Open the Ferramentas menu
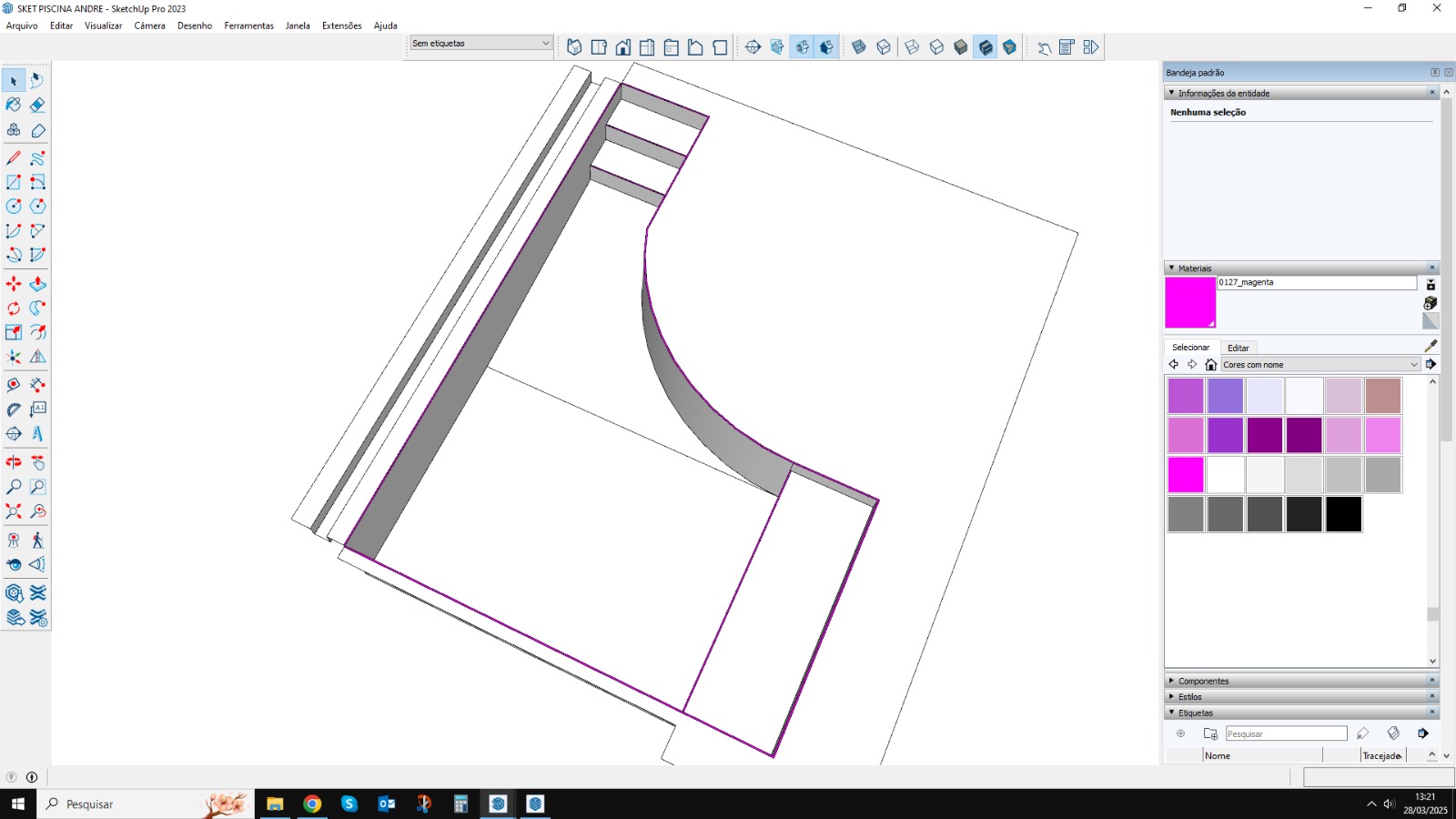1456x819 pixels. point(248,25)
